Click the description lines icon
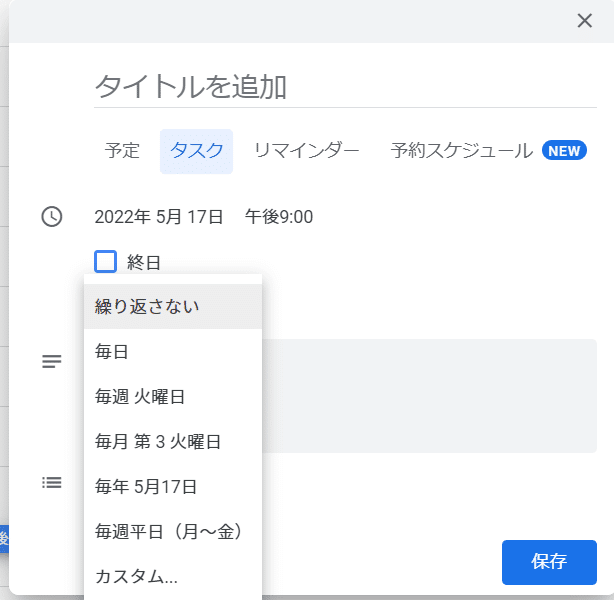The height and width of the screenshot is (600, 614). click(52, 361)
